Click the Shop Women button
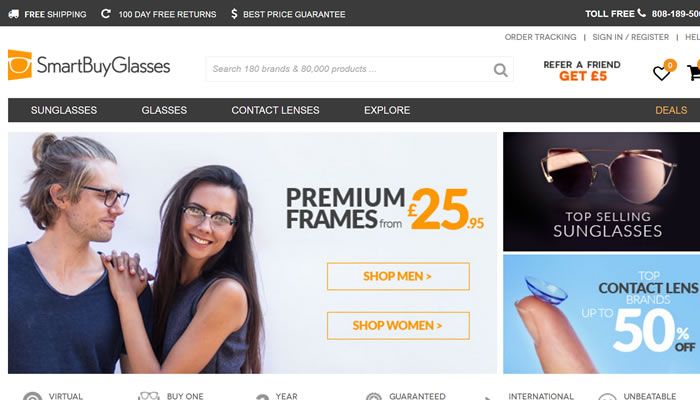 pos(398,325)
